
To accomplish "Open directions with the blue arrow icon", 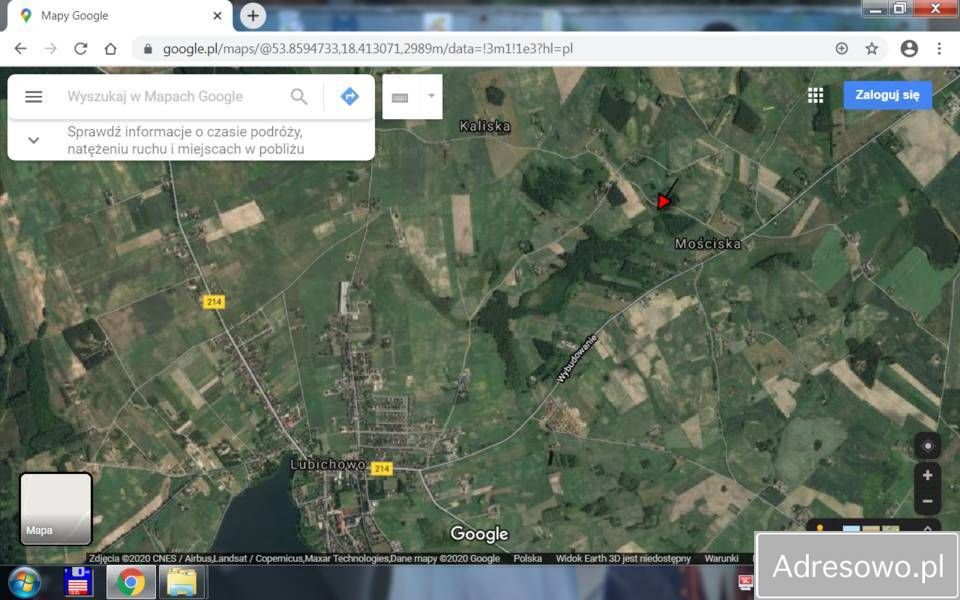I will pyautogui.click(x=350, y=97).
